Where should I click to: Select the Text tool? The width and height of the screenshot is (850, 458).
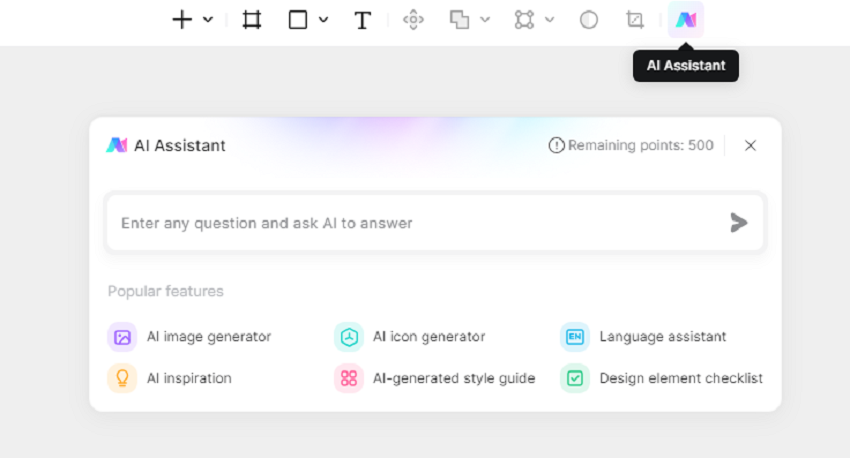(362, 21)
